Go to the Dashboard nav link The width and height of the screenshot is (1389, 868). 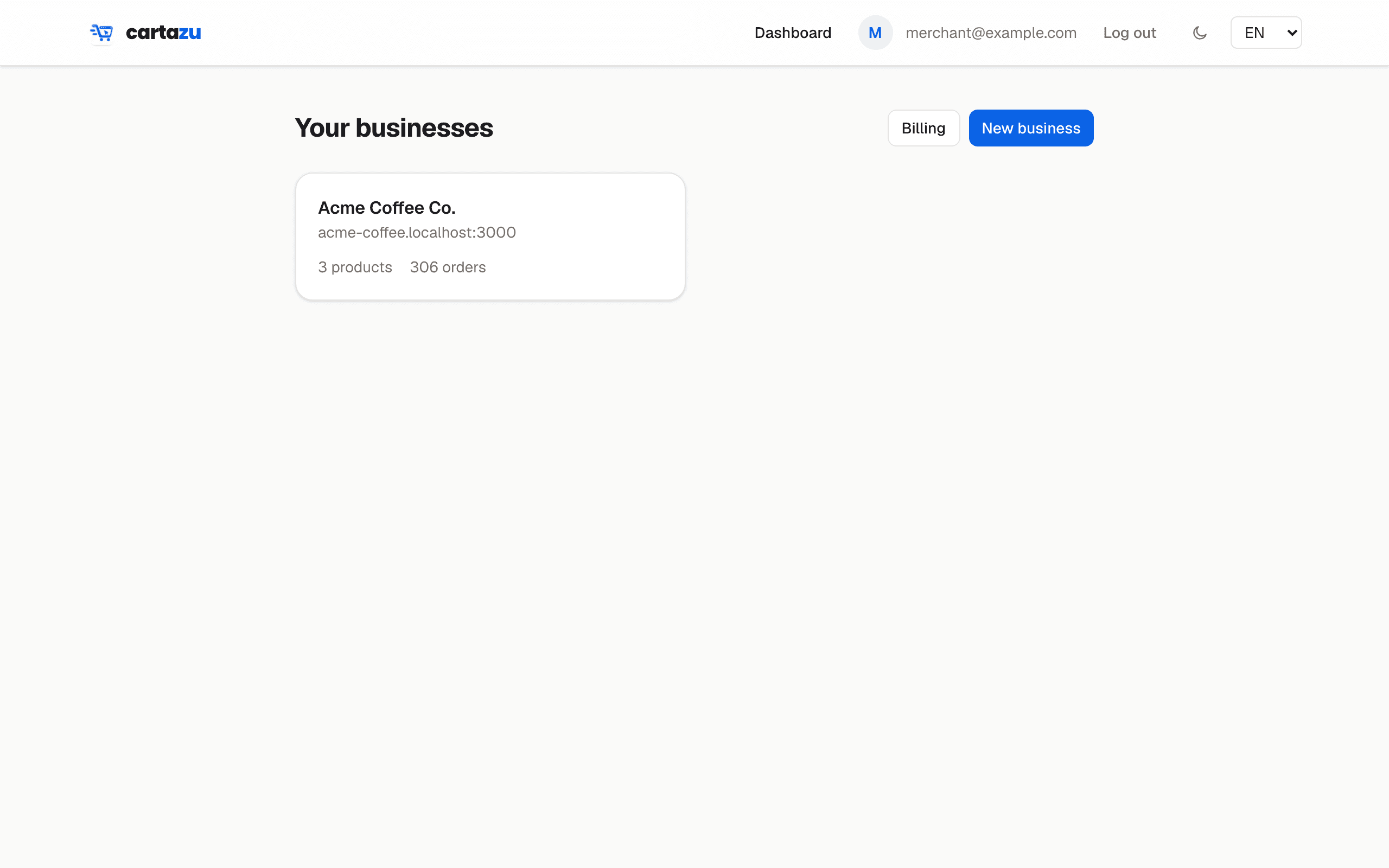click(x=793, y=33)
